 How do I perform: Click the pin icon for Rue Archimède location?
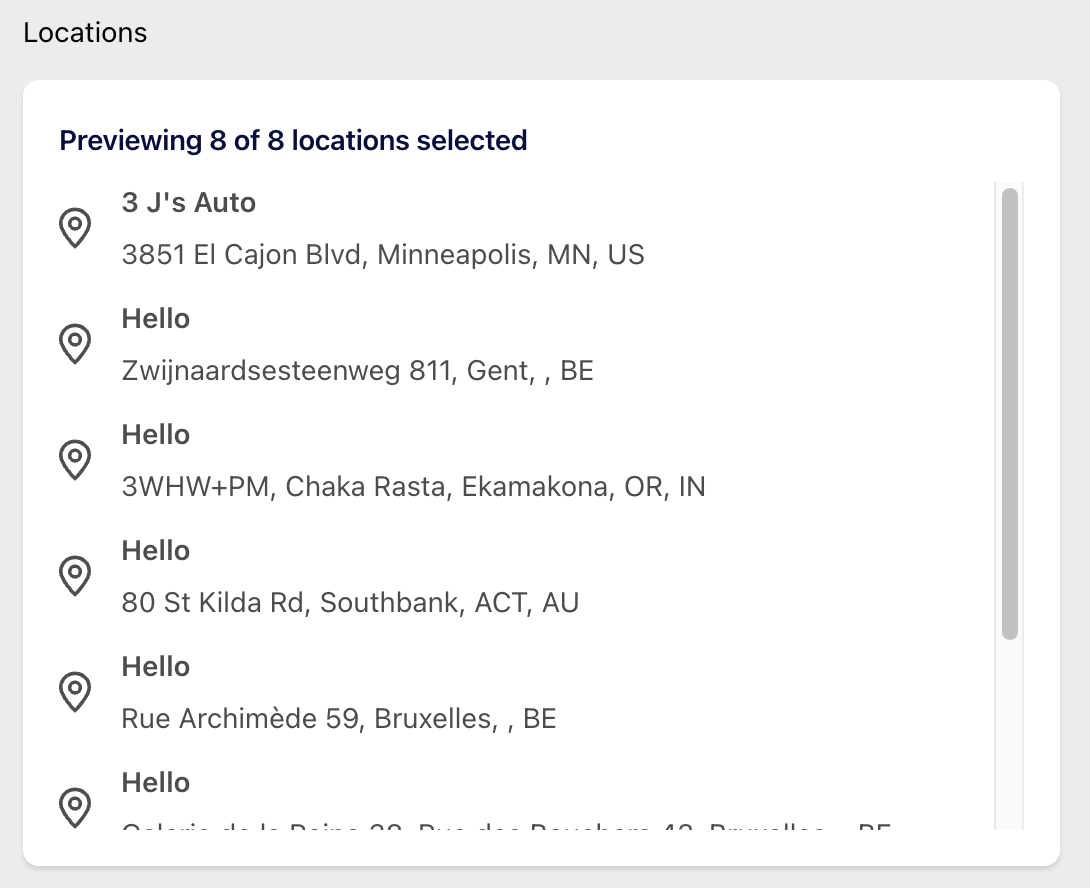click(75, 692)
